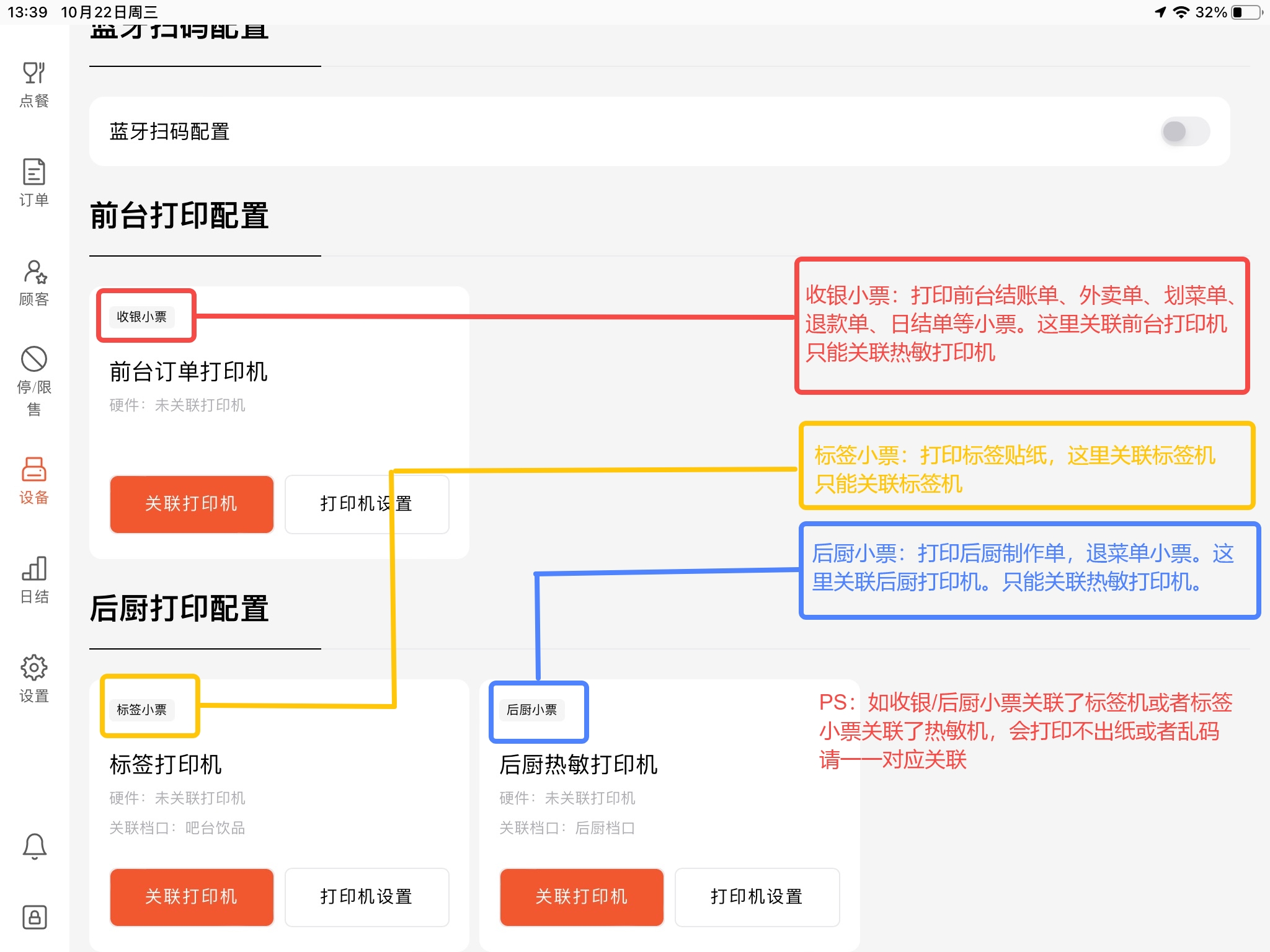Tap the notification bell icon
Screen dimensions: 1270x952
pyautogui.click(x=34, y=846)
